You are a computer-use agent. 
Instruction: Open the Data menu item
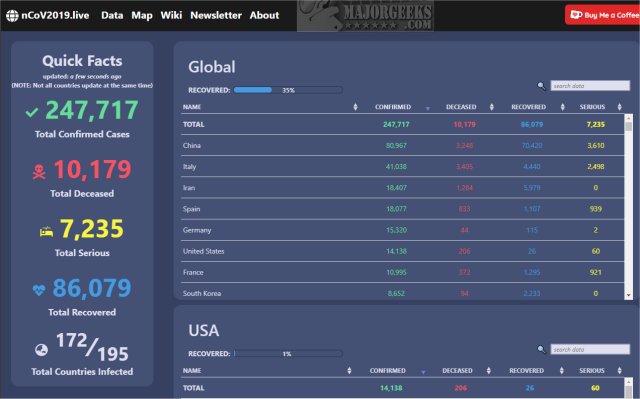pyautogui.click(x=112, y=16)
